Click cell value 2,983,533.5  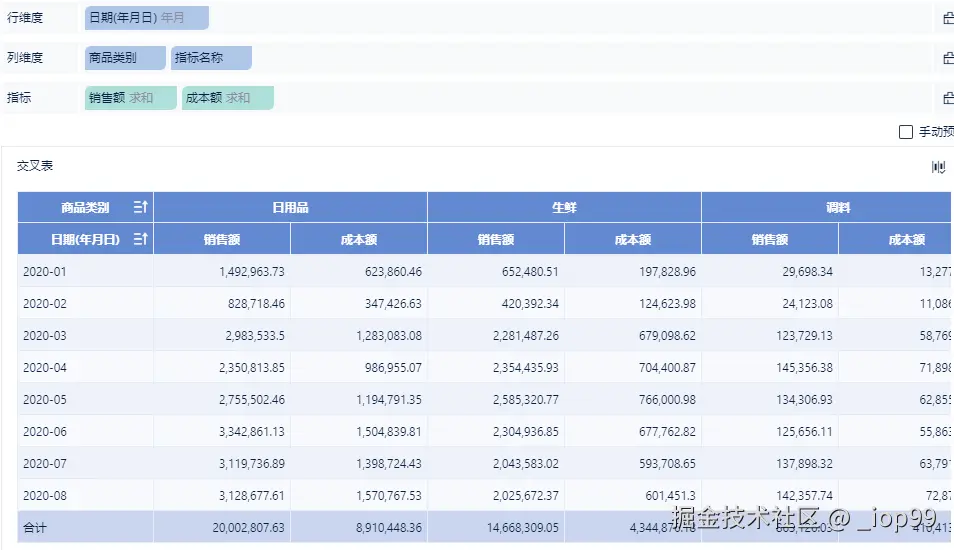coord(255,335)
